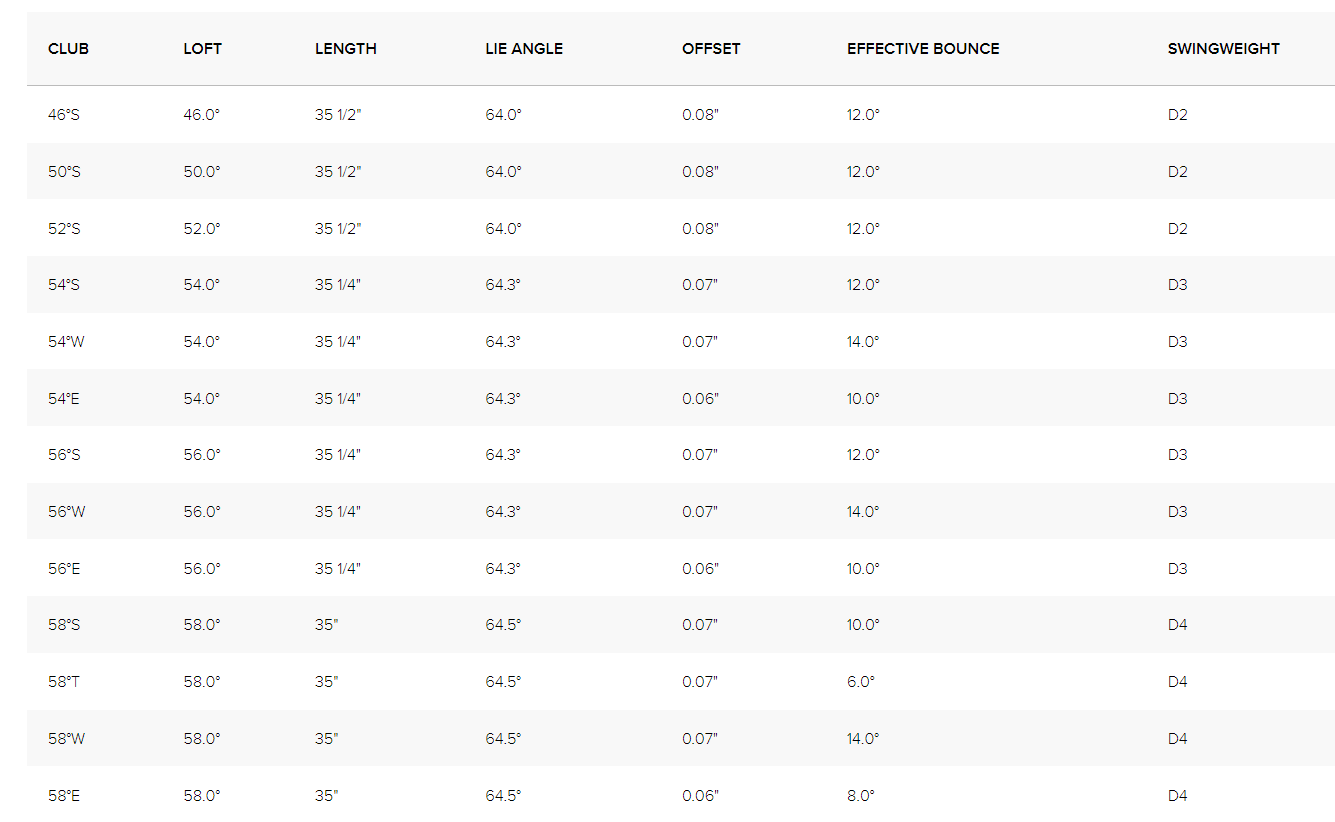Select the LENGTH column header
Image resolution: width=1335 pixels, height=822 pixels.
click(x=345, y=48)
